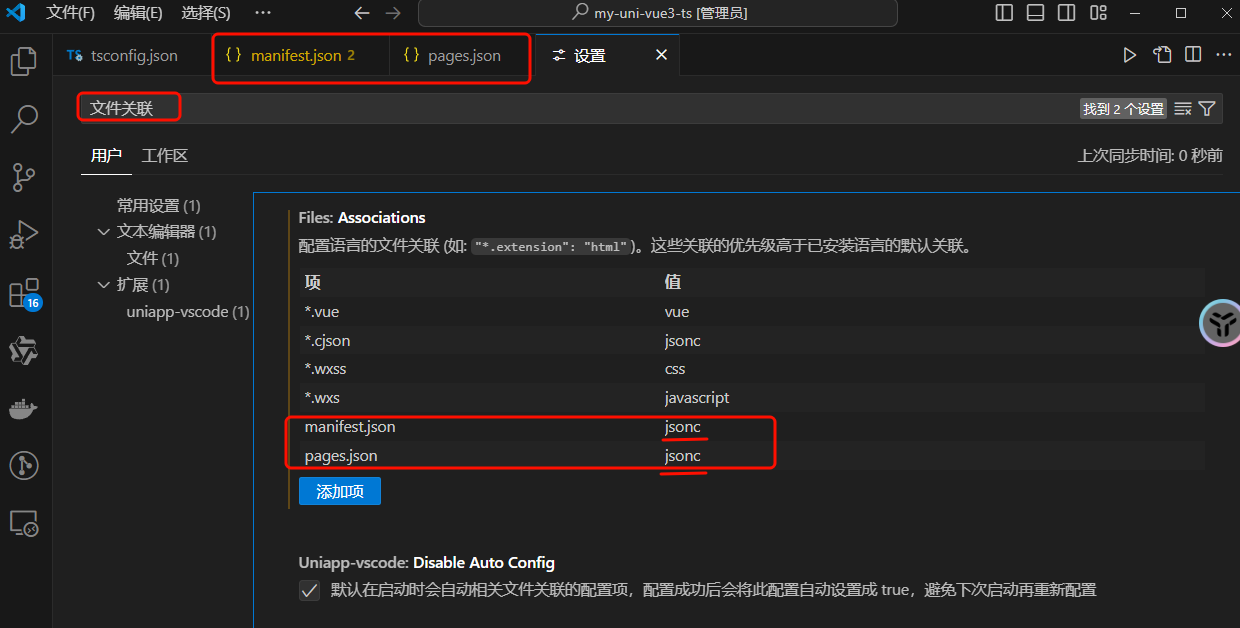Close the 设置 tab

(661, 55)
